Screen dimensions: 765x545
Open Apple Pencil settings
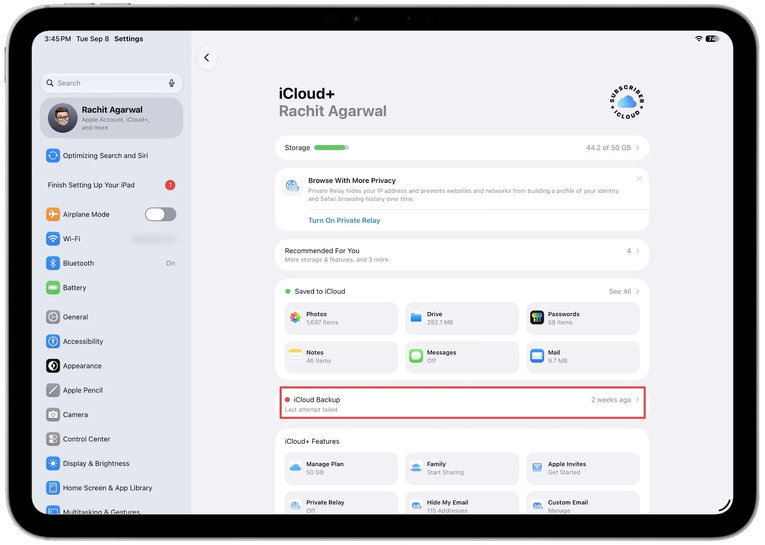(111, 390)
